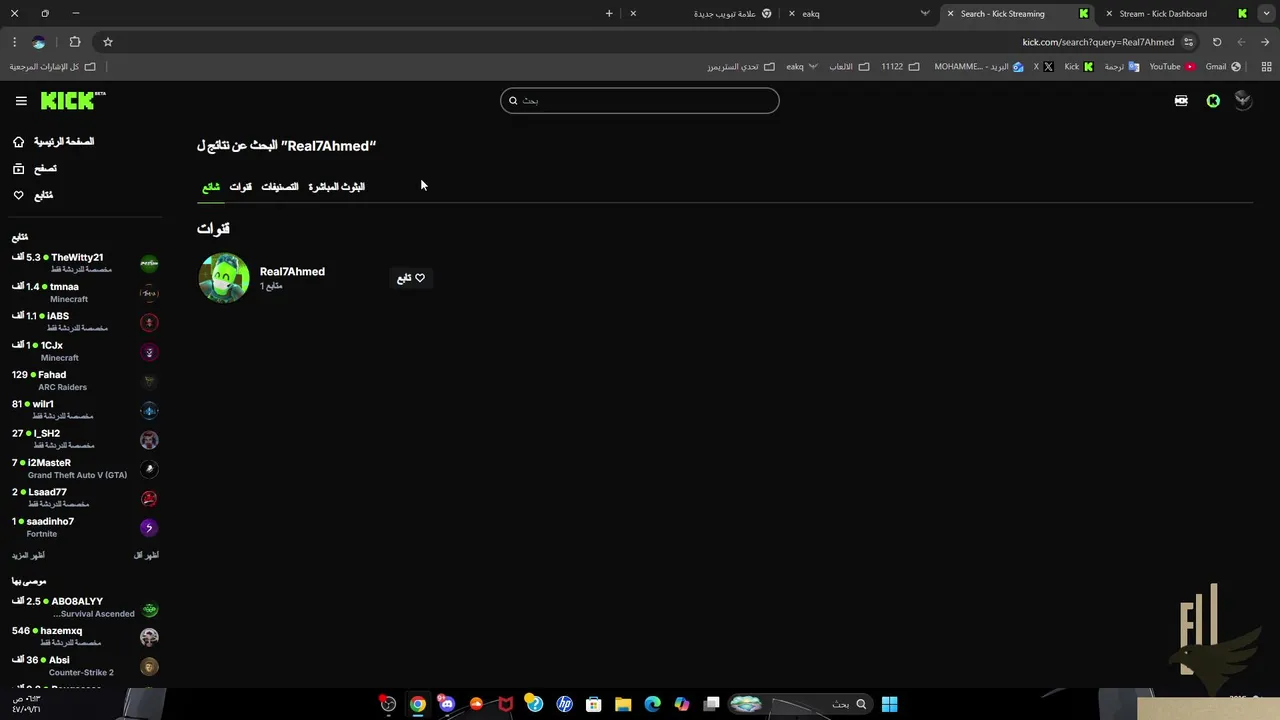Click the KICK logo
Screen dimensions: 1280x720
[x=73, y=100]
